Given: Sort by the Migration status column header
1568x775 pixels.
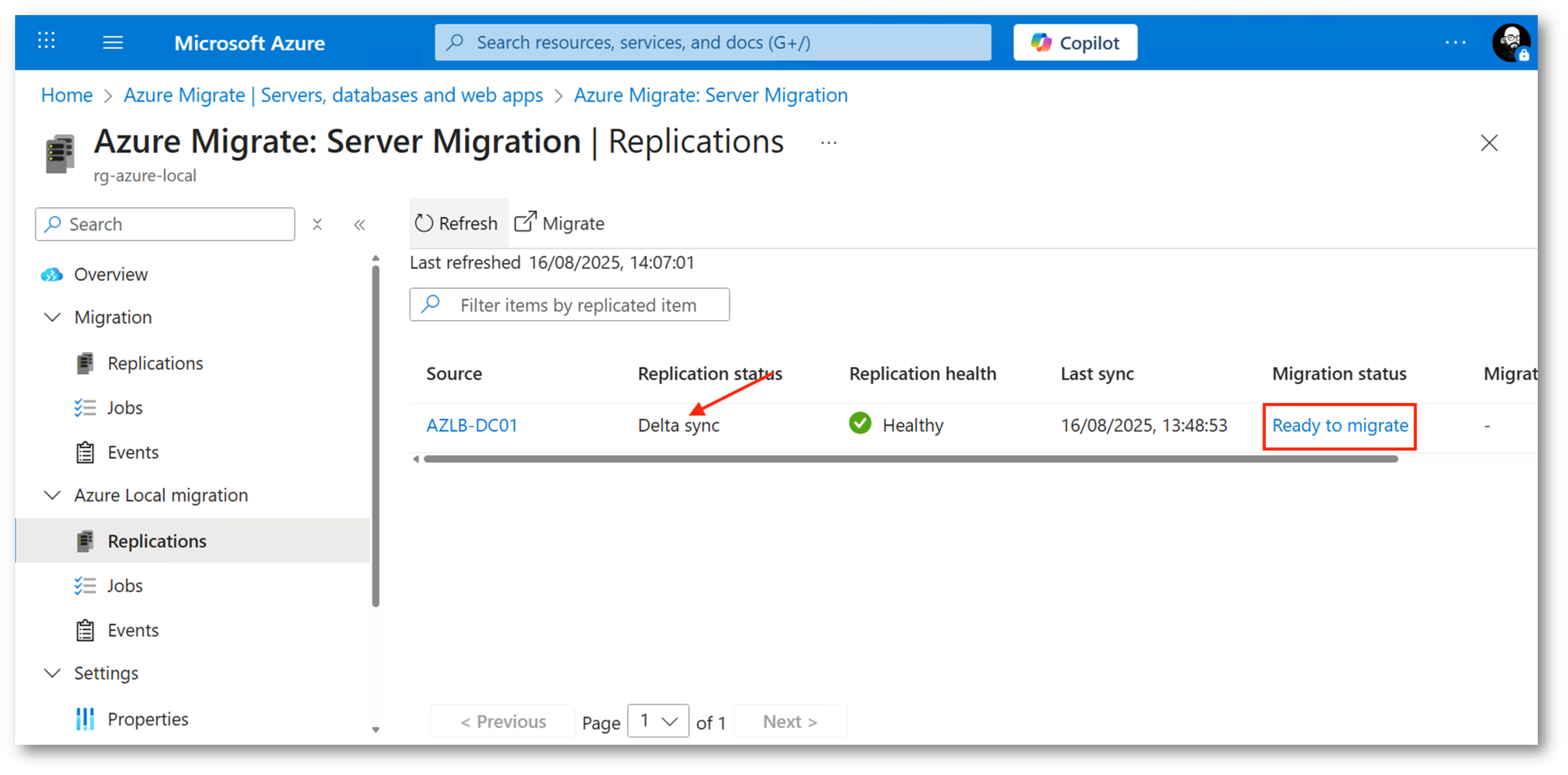Looking at the screenshot, I should pos(1339,373).
